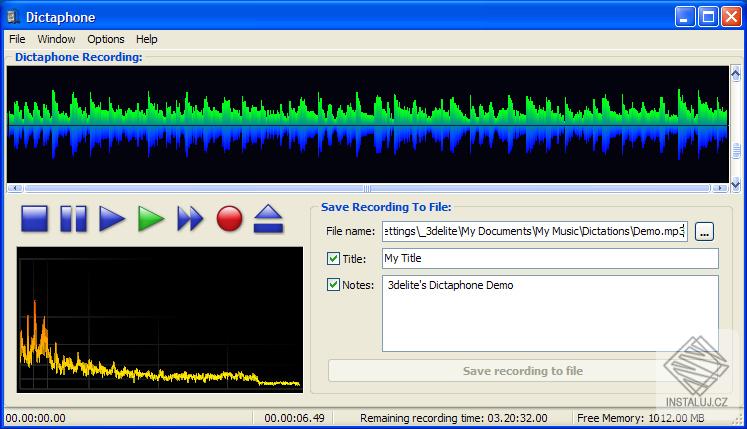
Task: Open the Help menu
Action: [x=147, y=39]
